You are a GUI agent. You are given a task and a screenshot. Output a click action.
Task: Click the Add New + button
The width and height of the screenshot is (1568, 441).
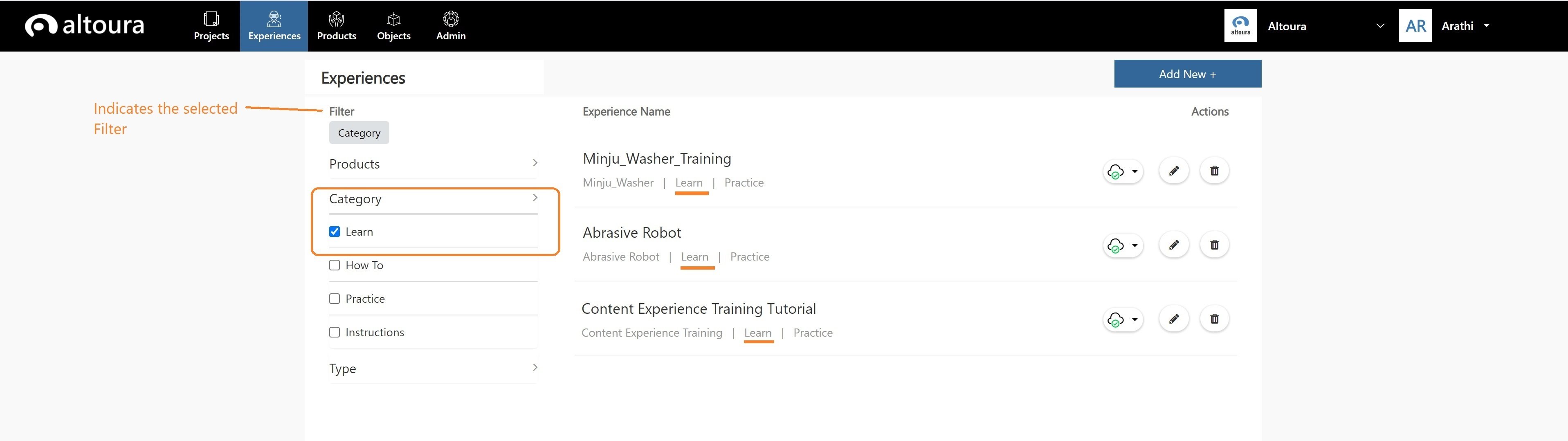coord(1188,74)
